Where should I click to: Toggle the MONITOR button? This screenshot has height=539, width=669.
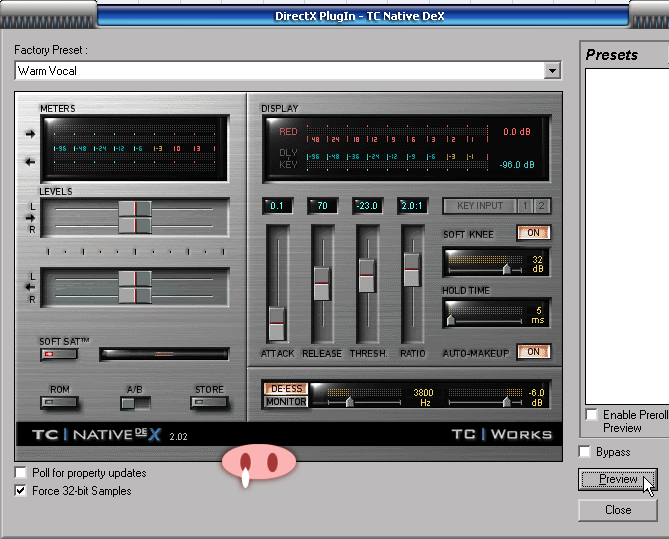(286, 402)
